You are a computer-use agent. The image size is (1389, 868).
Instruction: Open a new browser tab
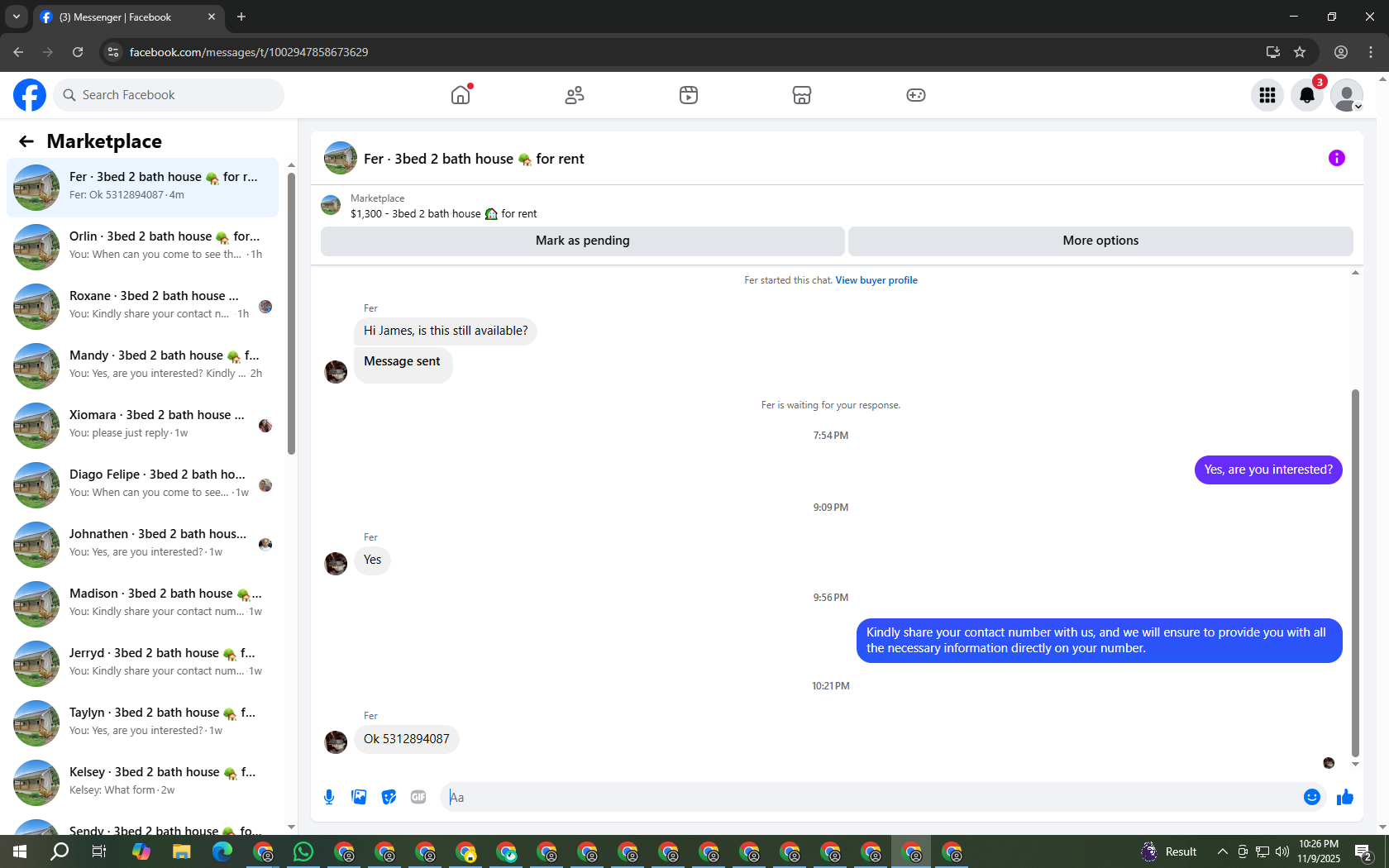pyautogui.click(x=241, y=17)
